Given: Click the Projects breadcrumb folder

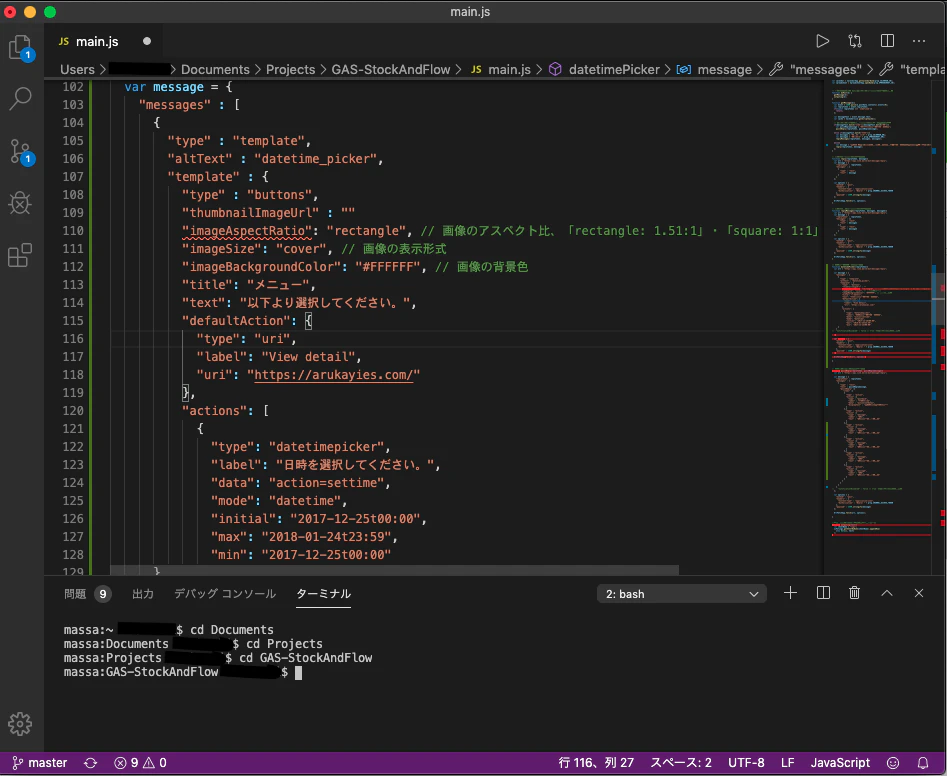Looking at the screenshot, I should (291, 69).
